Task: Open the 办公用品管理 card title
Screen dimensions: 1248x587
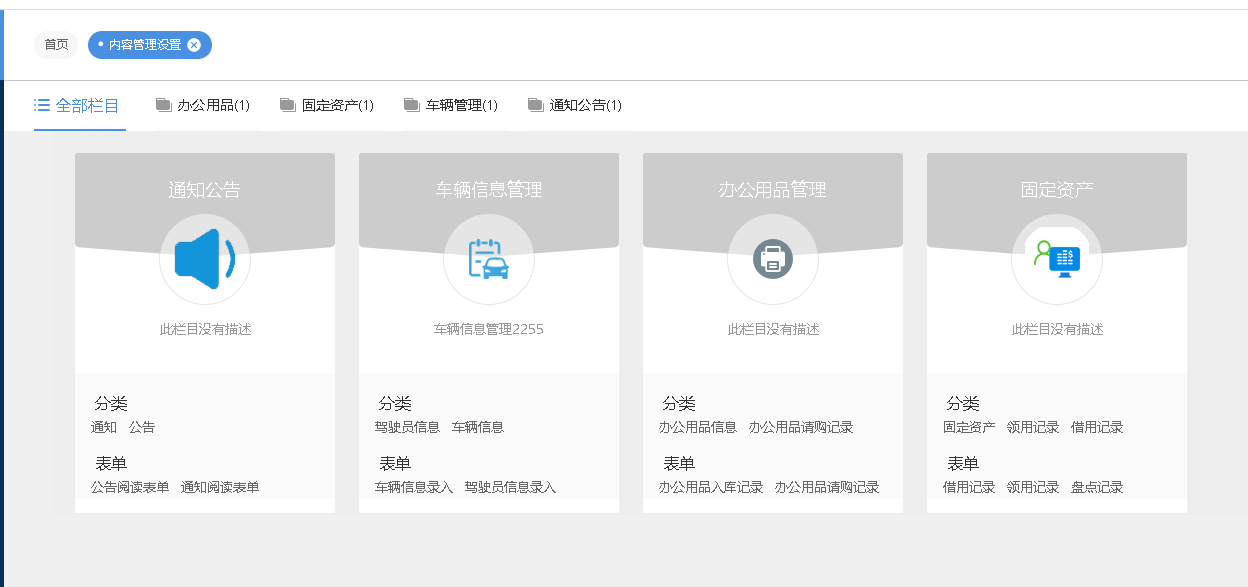Action: [x=773, y=189]
